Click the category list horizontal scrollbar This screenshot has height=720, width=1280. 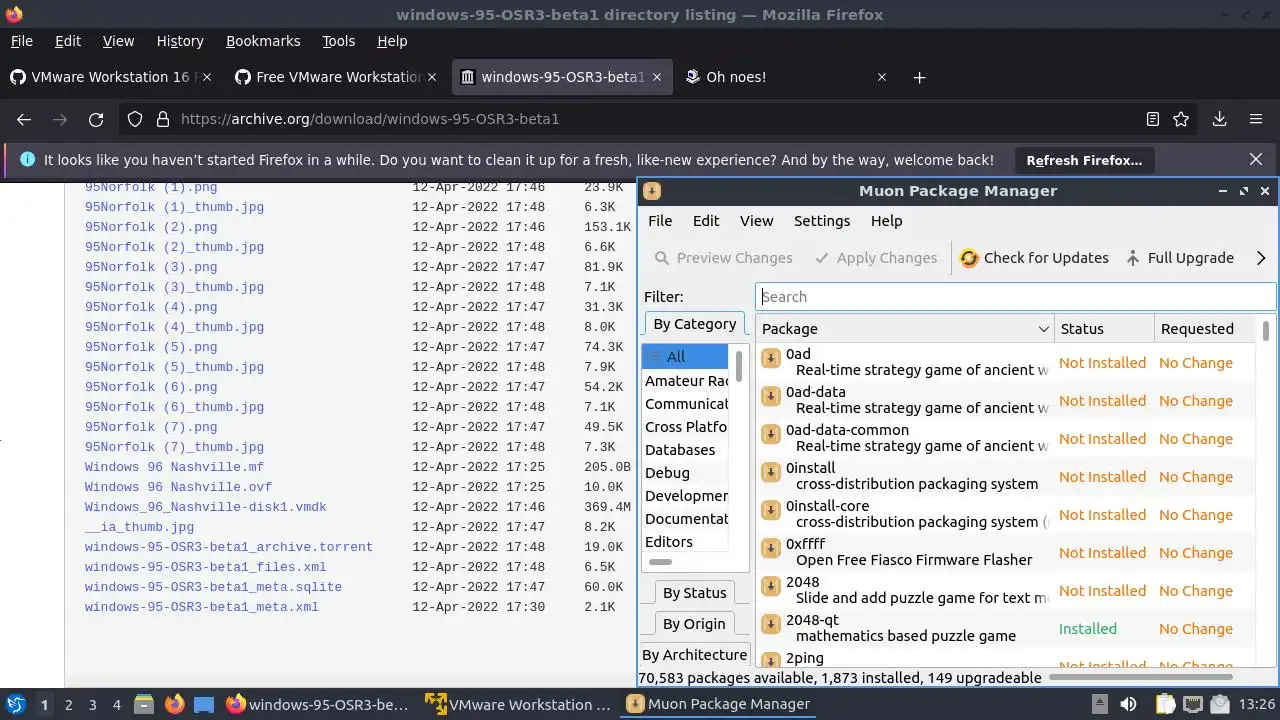[x=661, y=562]
